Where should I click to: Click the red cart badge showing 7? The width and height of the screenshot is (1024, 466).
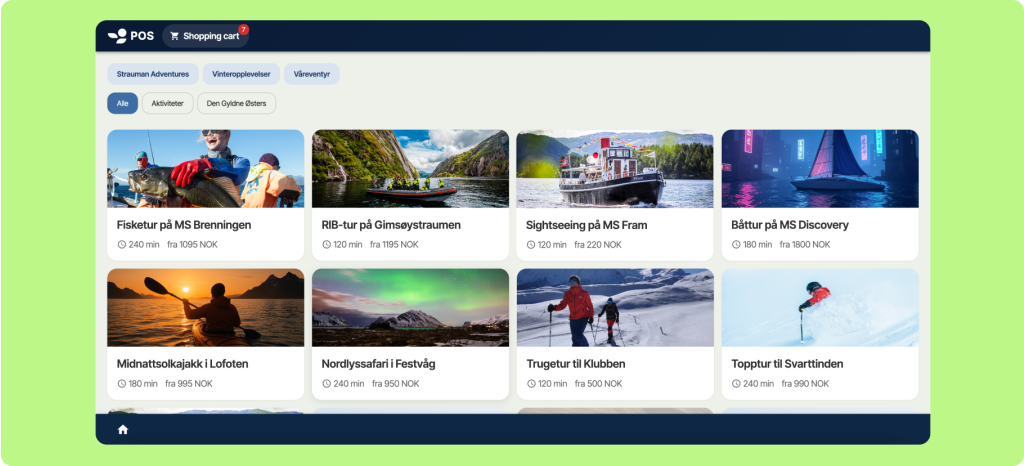point(243,29)
